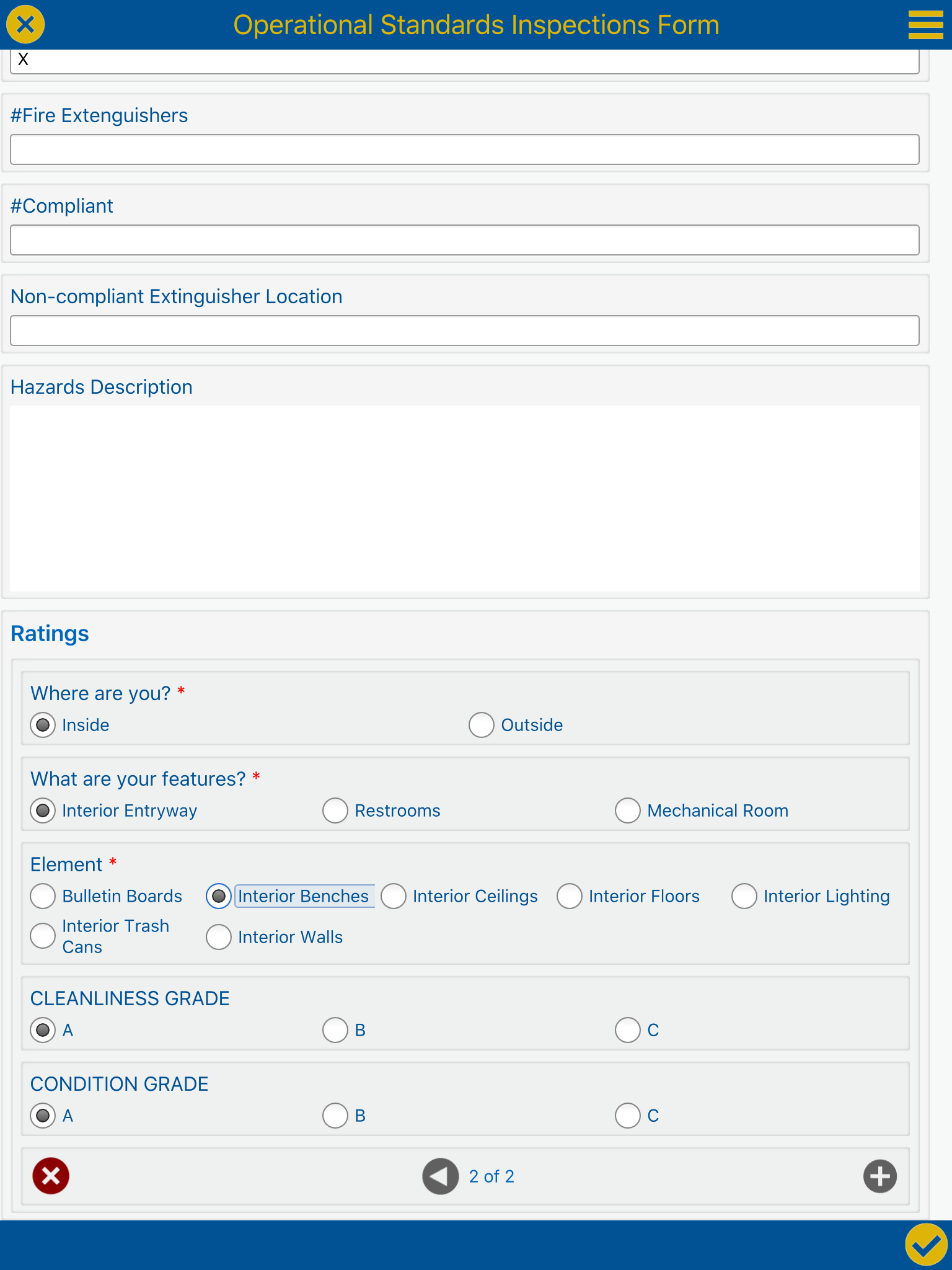
Task: Set Cleanliness Grade to B
Action: tap(335, 1030)
